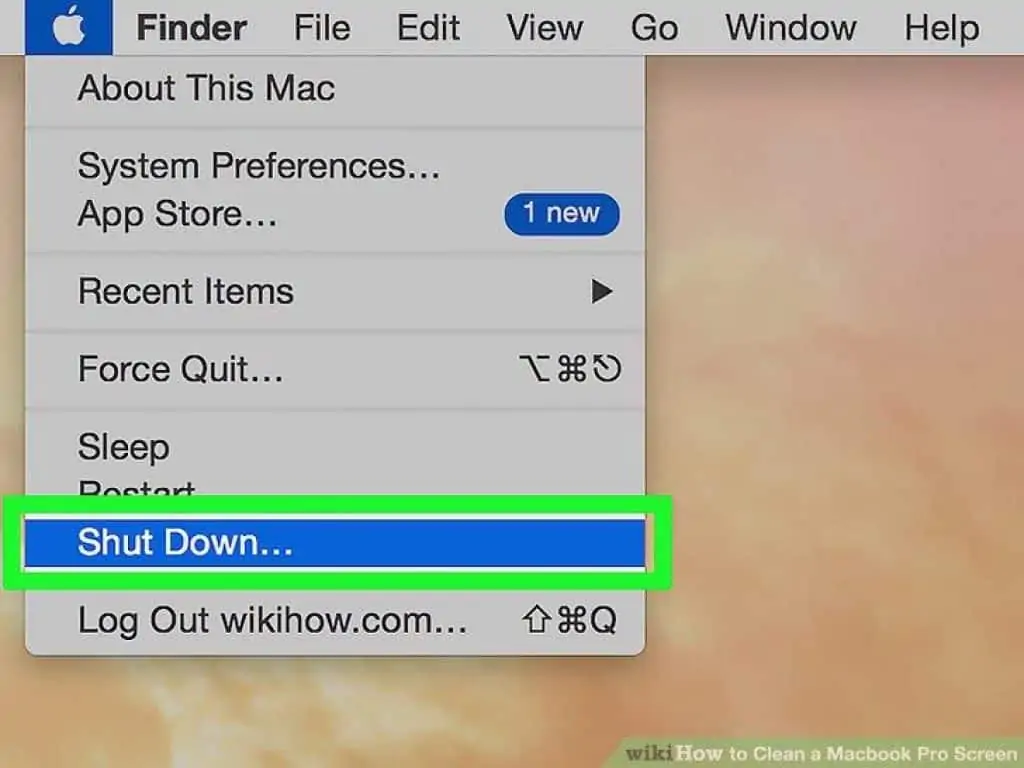
Task: Open the Window menu
Action: coord(790,28)
